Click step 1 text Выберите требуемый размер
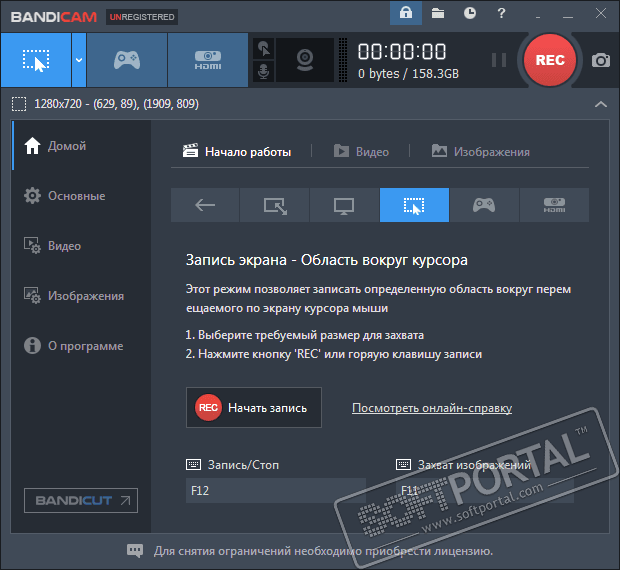Screen dimensions: 620x570 (x=304, y=335)
